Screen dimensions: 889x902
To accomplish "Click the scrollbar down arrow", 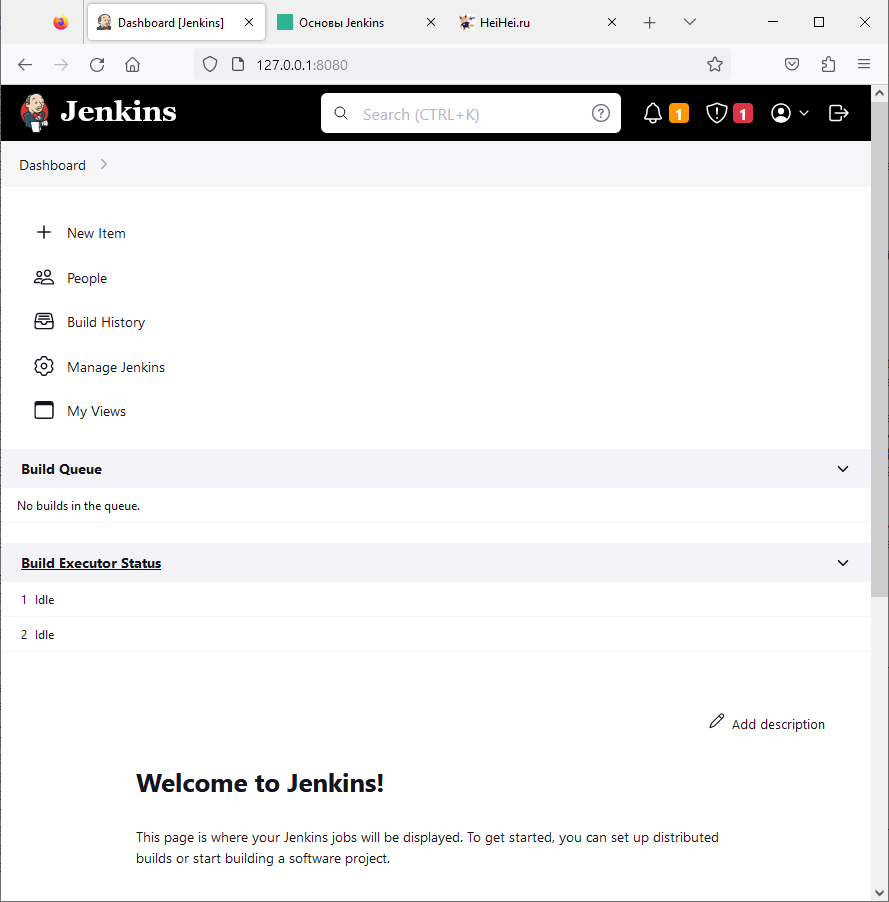I will 879,893.
